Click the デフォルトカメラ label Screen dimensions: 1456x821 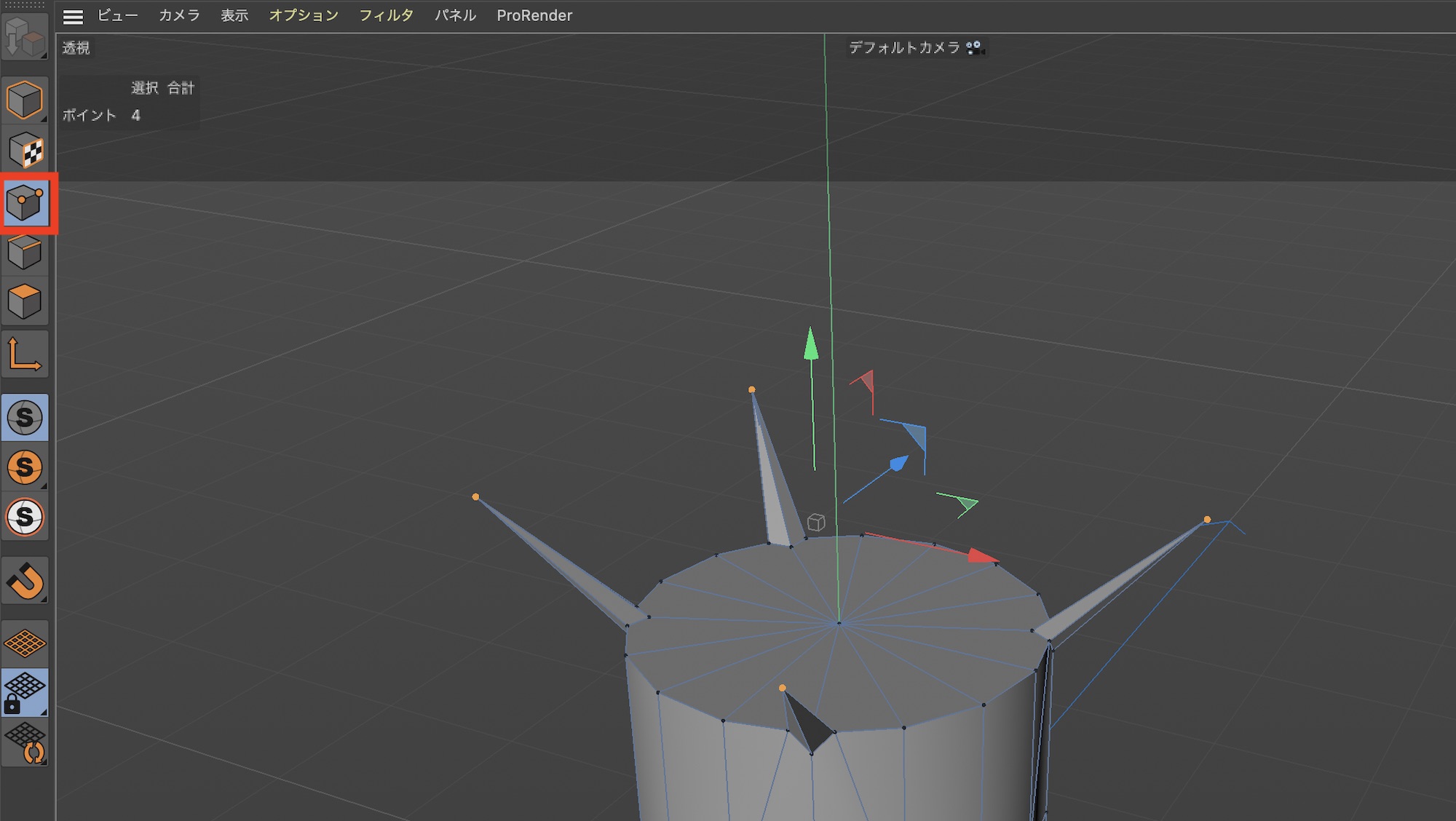point(904,47)
